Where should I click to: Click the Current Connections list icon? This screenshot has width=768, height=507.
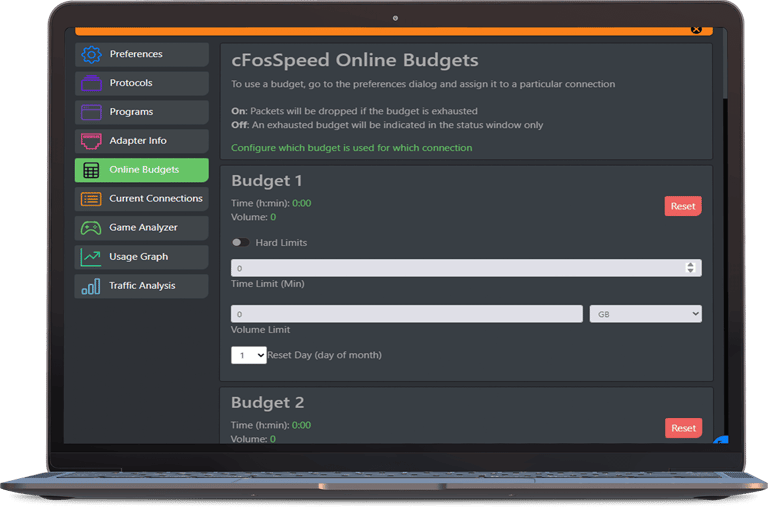click(x=91, y=199)
